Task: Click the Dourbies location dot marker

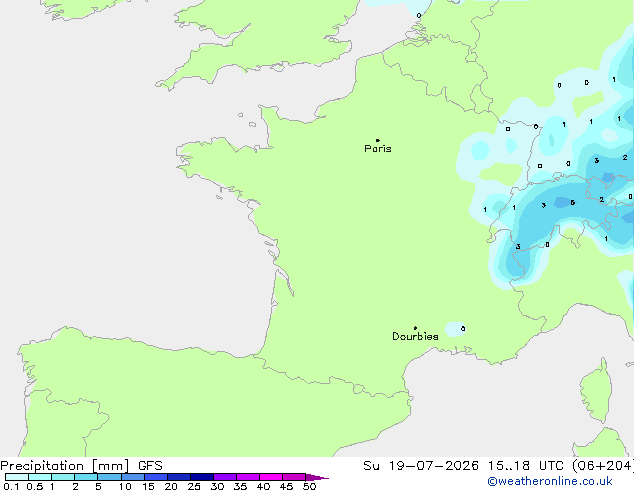Action: click(415, 328)
